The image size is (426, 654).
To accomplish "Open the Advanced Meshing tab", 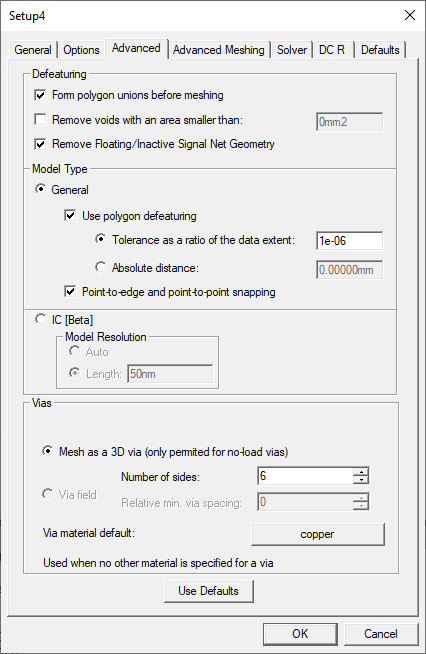I will [x=219, y=50].
